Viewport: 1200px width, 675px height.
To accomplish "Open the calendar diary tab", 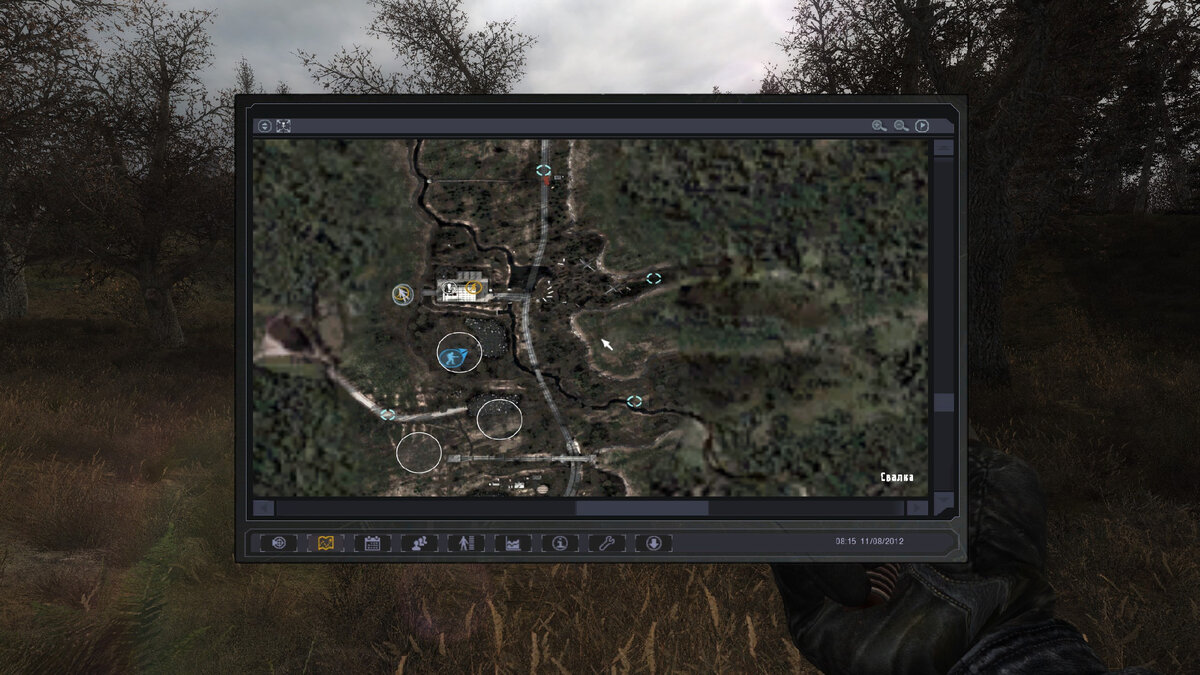I will coord(372,543).
